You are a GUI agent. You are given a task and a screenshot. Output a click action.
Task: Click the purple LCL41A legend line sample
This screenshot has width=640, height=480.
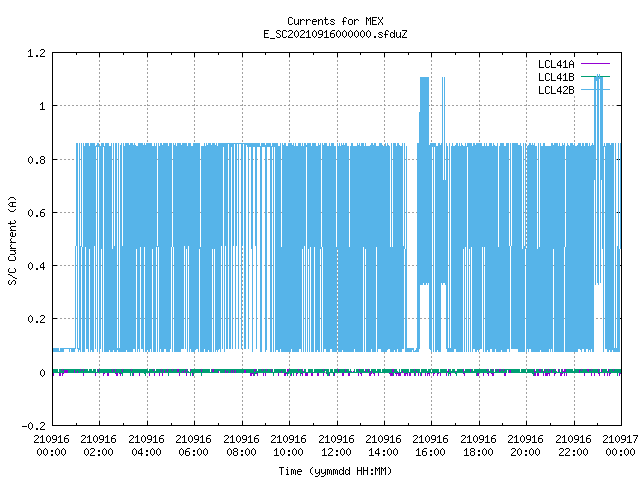coord(595,64)
